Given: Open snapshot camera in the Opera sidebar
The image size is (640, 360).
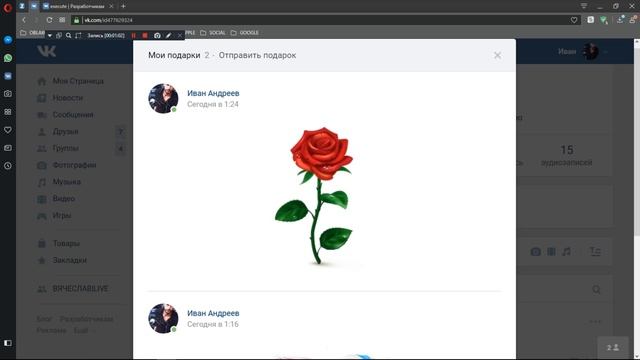Looking at the screenshot, I should click(x=8, y=94).
